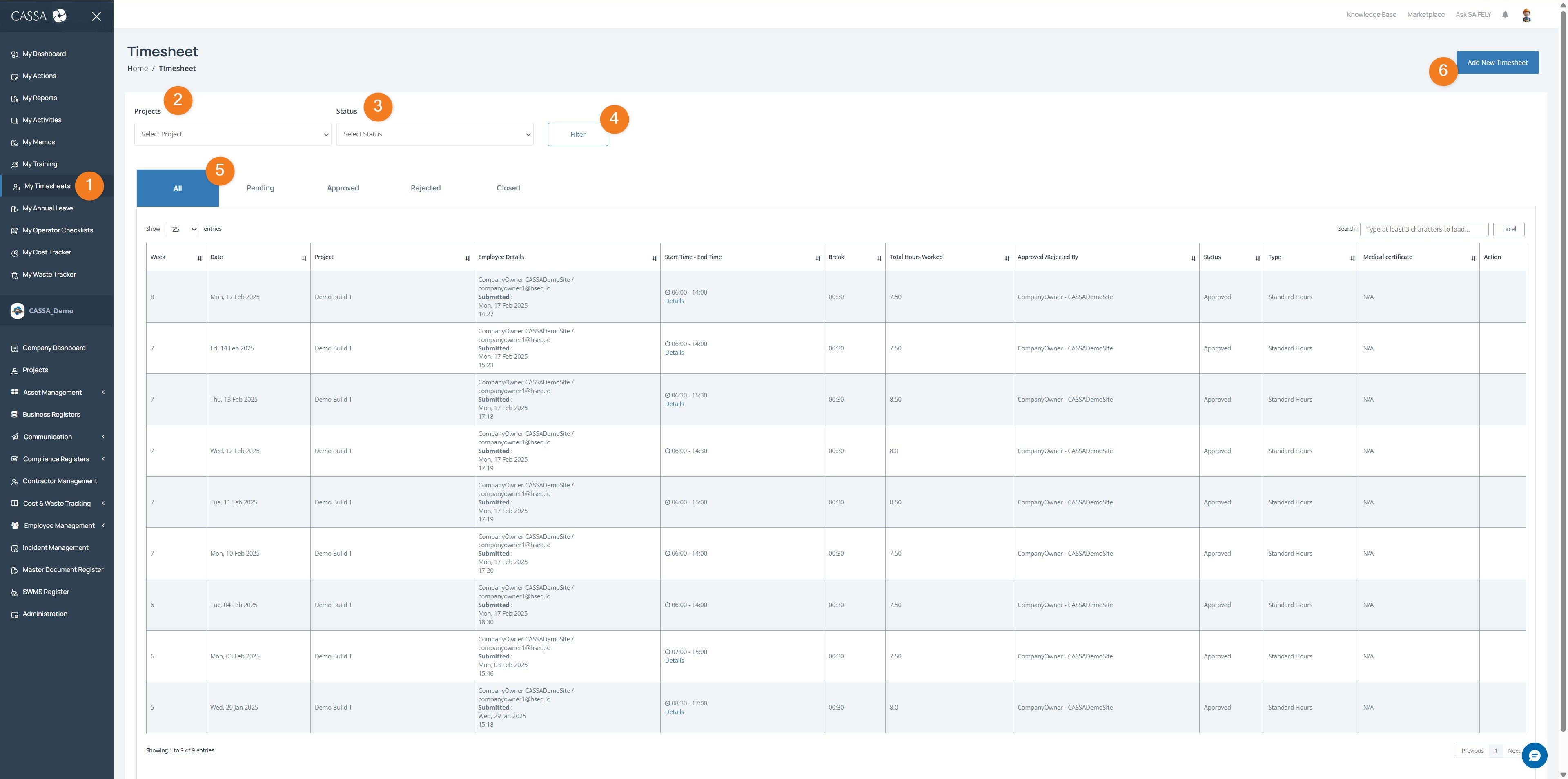
Task: Open the chat support bubble
Action: 1534,756
